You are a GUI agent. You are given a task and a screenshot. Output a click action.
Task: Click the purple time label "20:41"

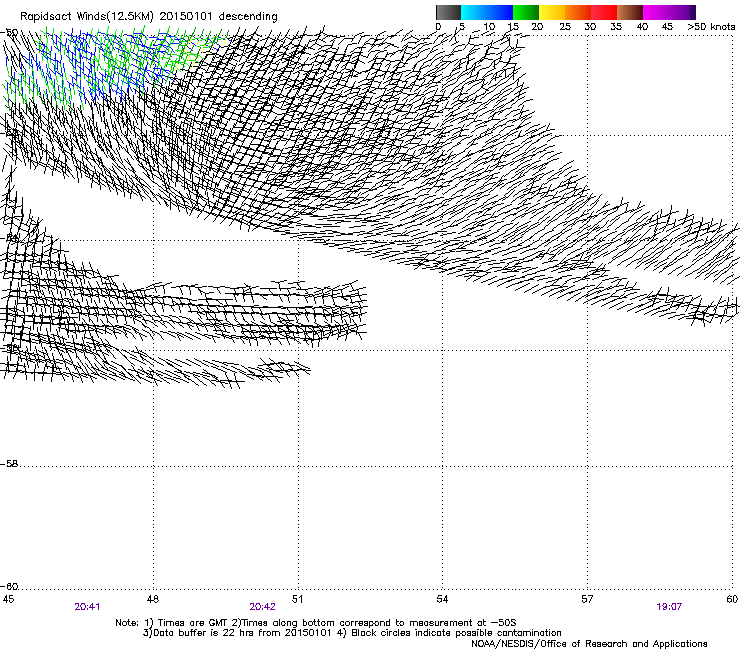click(87, 607)
